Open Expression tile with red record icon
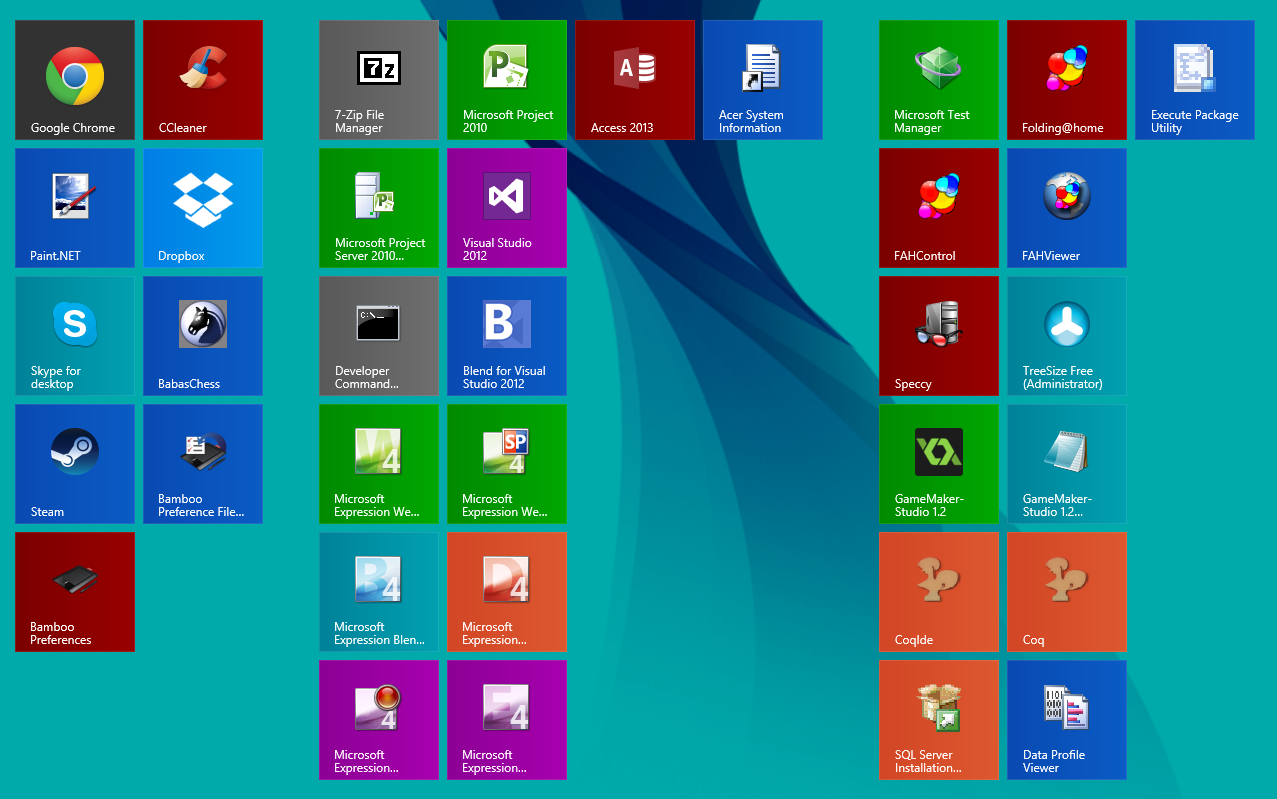This screenshot has height=799, width=1277. pos(379,720)
